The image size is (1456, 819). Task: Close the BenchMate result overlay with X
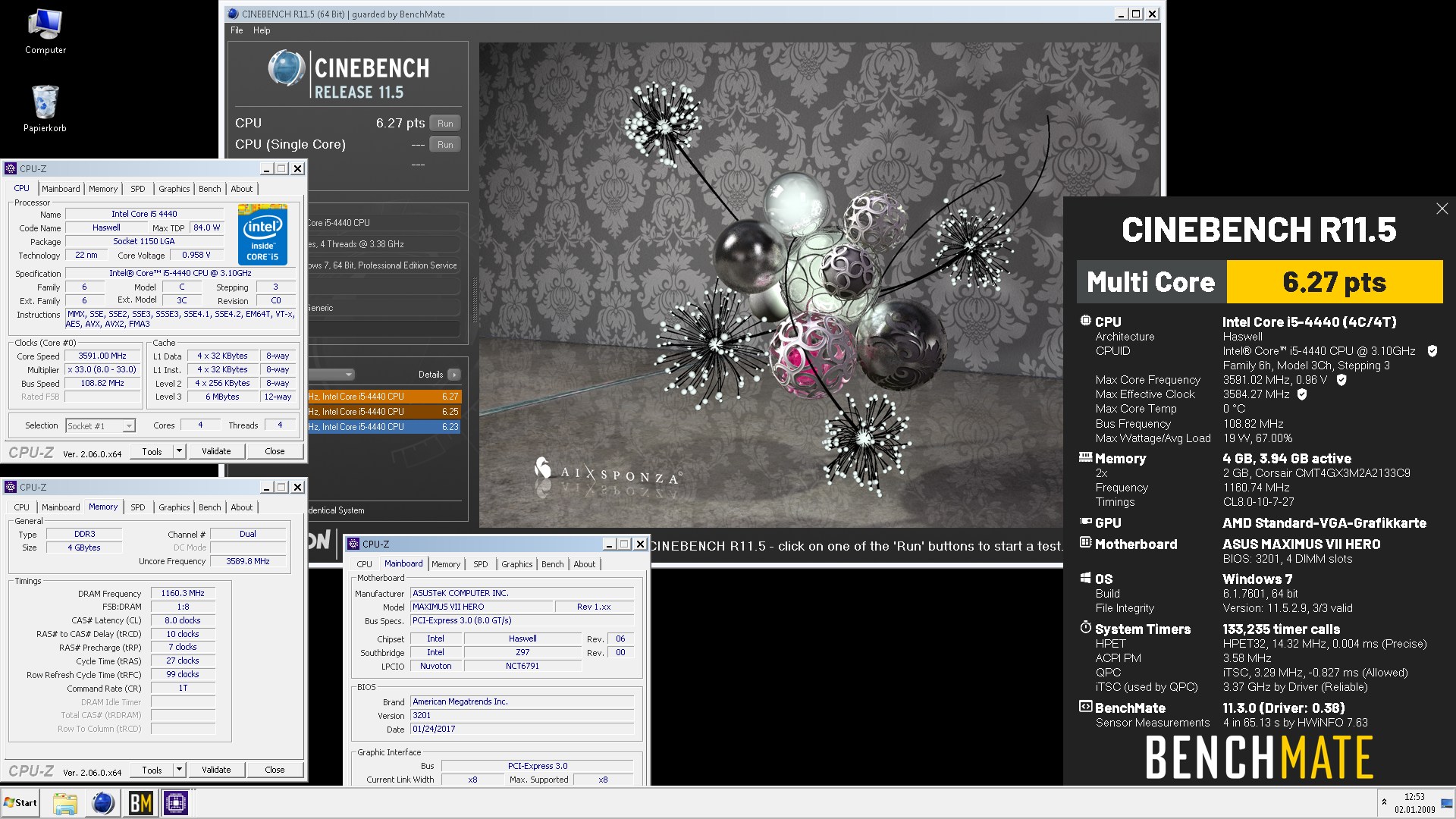coord(1442,209)
